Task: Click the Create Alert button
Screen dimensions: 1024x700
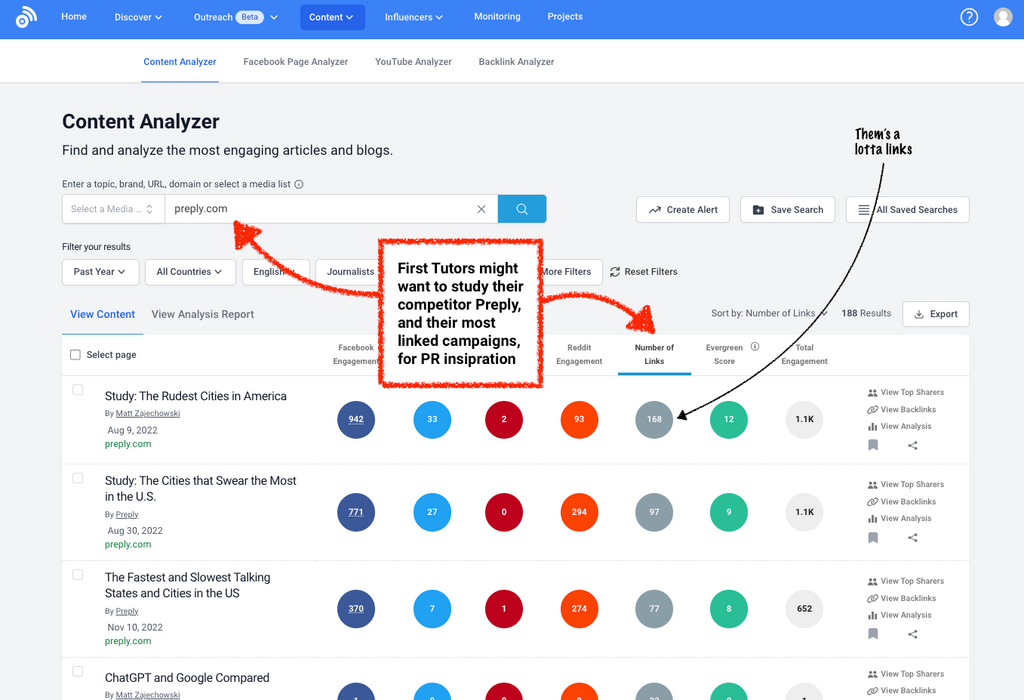Action: [x=682, y=210]
